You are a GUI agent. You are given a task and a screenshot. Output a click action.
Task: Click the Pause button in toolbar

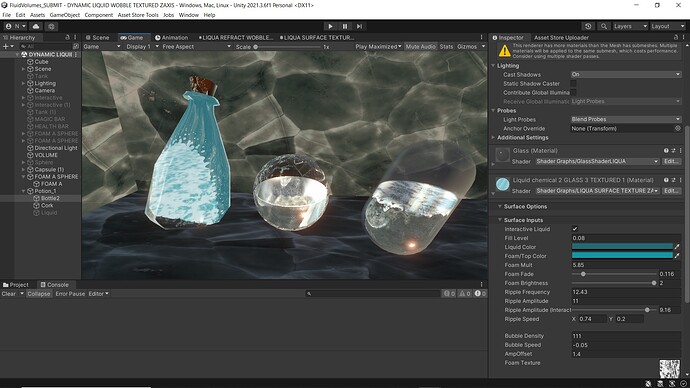tap(345, 26)
